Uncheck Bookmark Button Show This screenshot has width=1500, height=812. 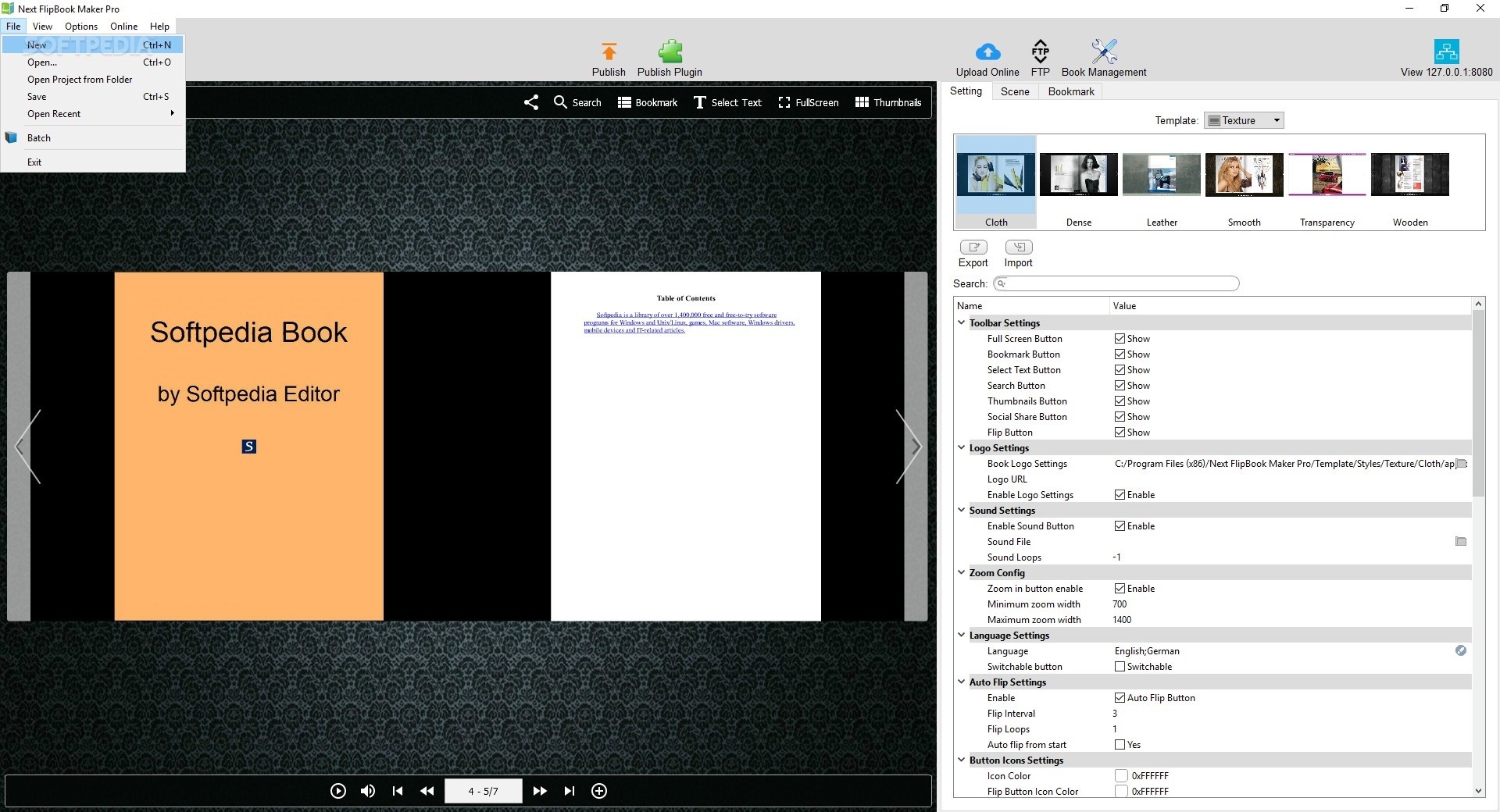tap(1120, 354)
